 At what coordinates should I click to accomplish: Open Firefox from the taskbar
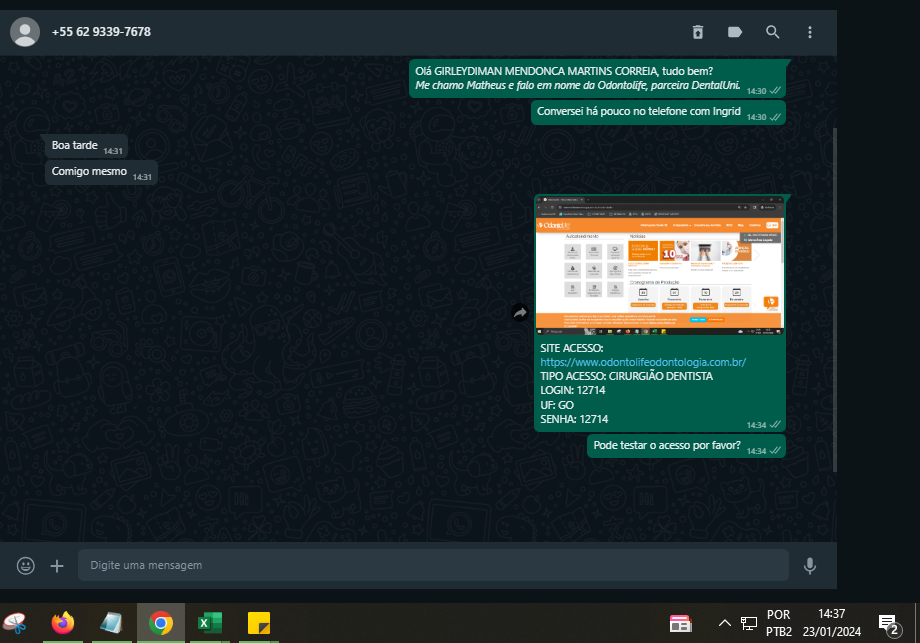click(63, 623)
